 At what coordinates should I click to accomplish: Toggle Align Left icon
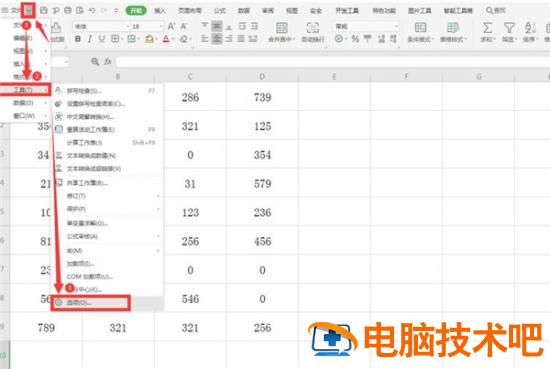pos(205,39)
